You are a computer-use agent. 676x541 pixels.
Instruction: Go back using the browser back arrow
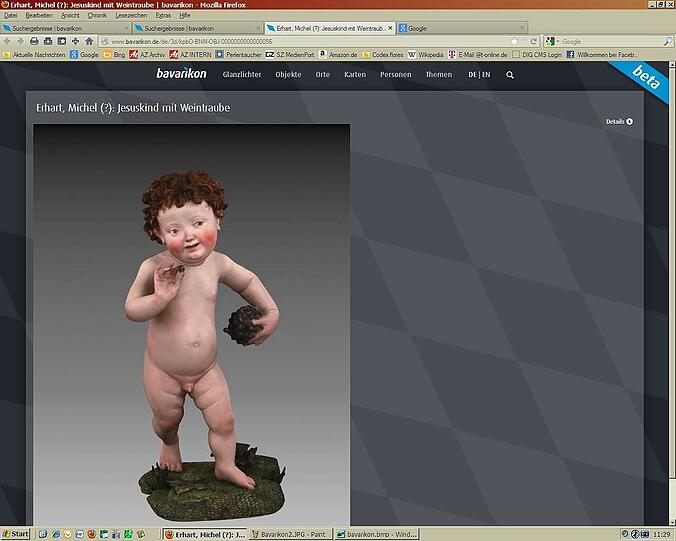8,41
